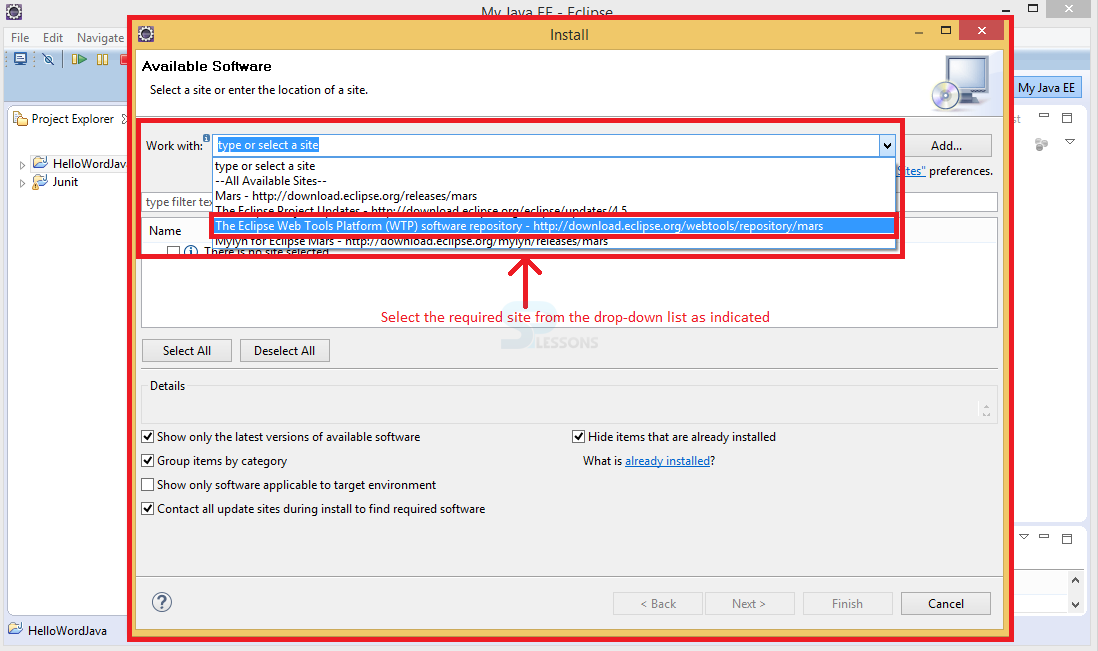The height and width of the screenshot is (651, 1098).
Task: Open the view menu triangle in lower right panel
Action: click(x=1024, y=537)
